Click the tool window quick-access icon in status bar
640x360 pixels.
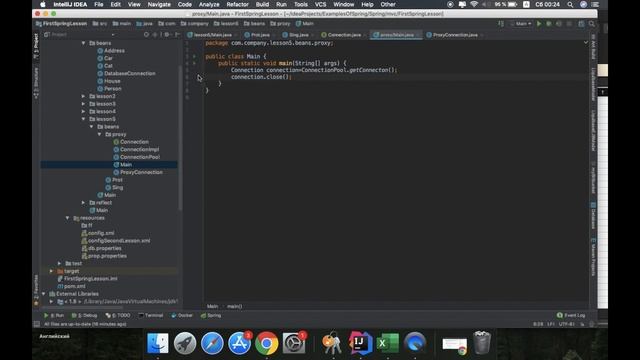tap(37, 324)
